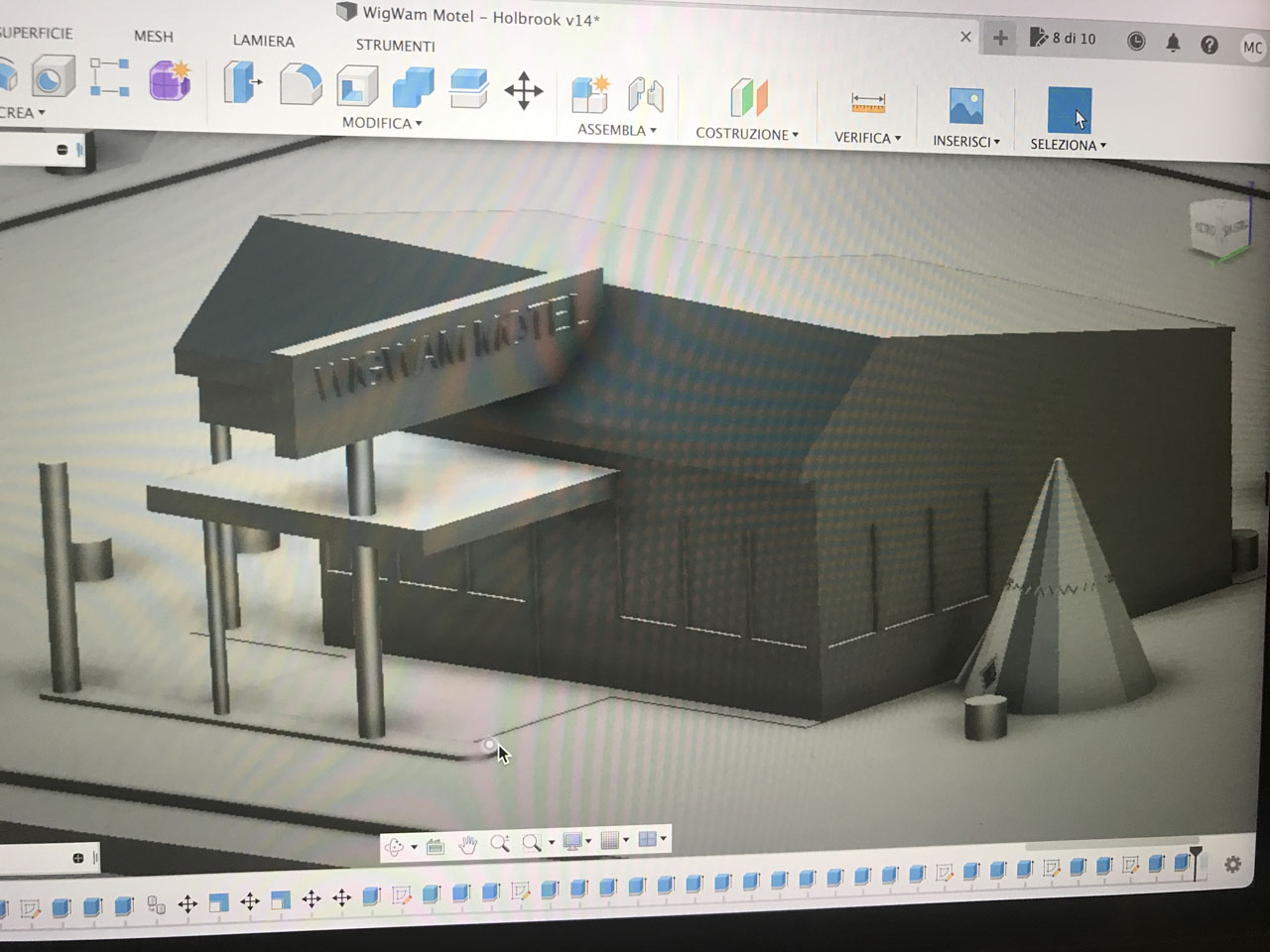The height and width of the screenshot is (952, 1270).
Task: Switch to the STRUMENTI tab
Action: coord(396,46)
